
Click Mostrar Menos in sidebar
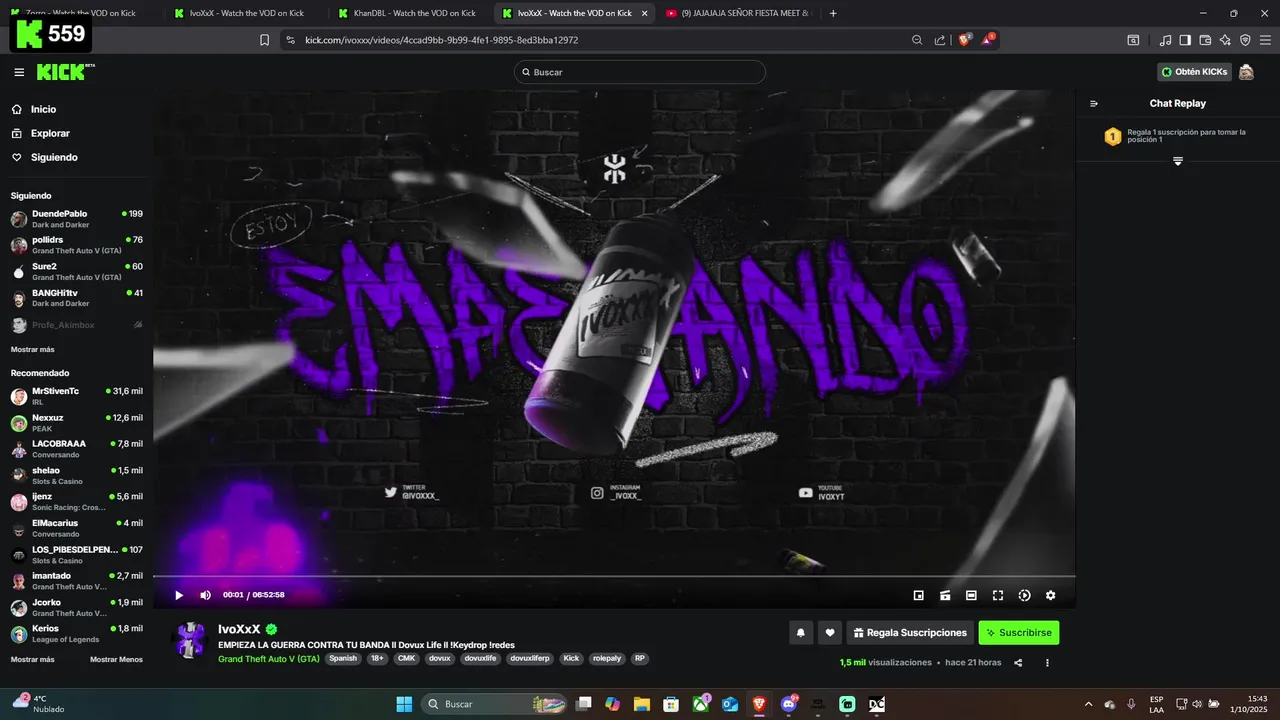click(116, 659)
